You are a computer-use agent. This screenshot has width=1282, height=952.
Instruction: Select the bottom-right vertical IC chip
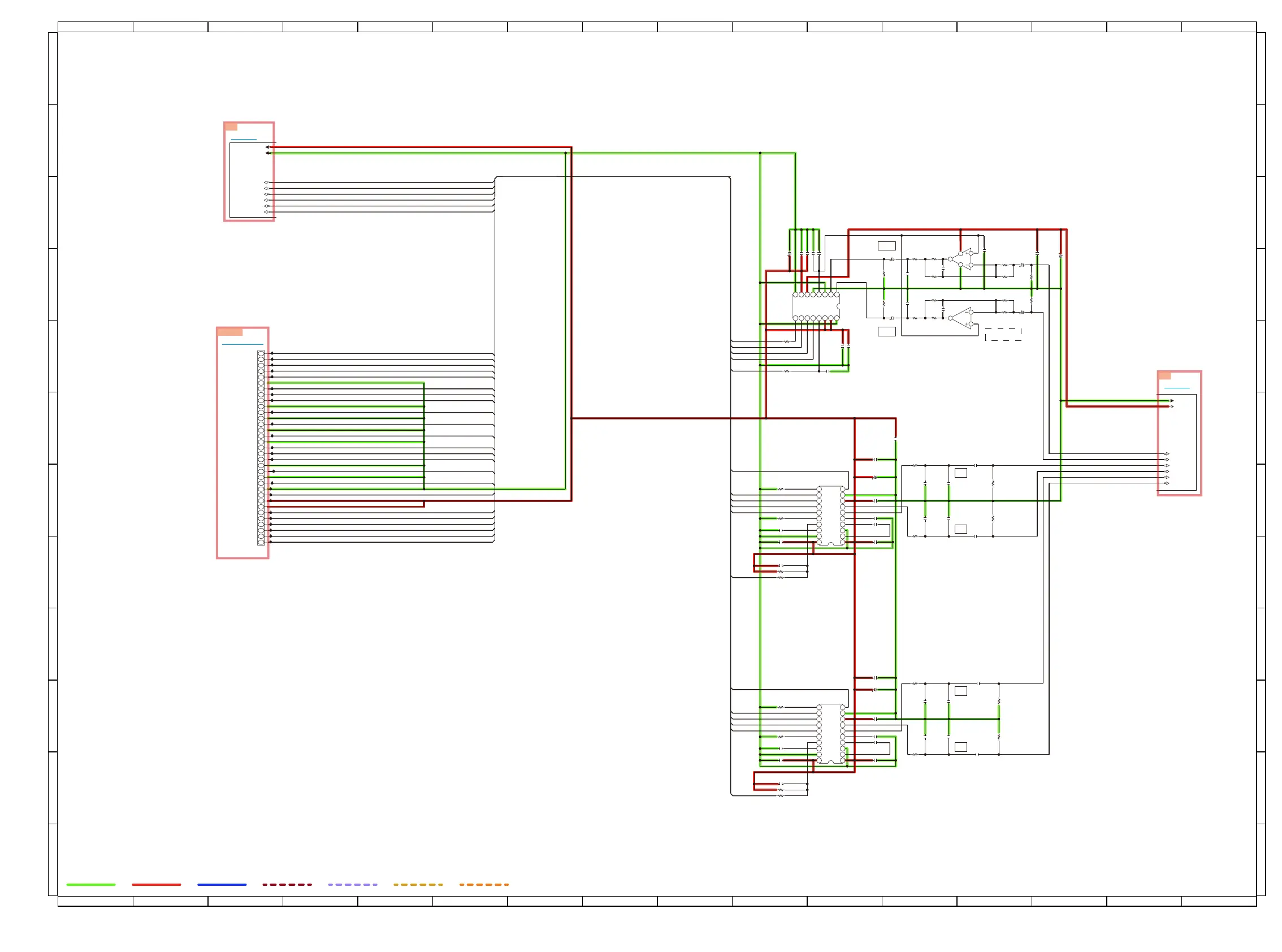(830, 734)
